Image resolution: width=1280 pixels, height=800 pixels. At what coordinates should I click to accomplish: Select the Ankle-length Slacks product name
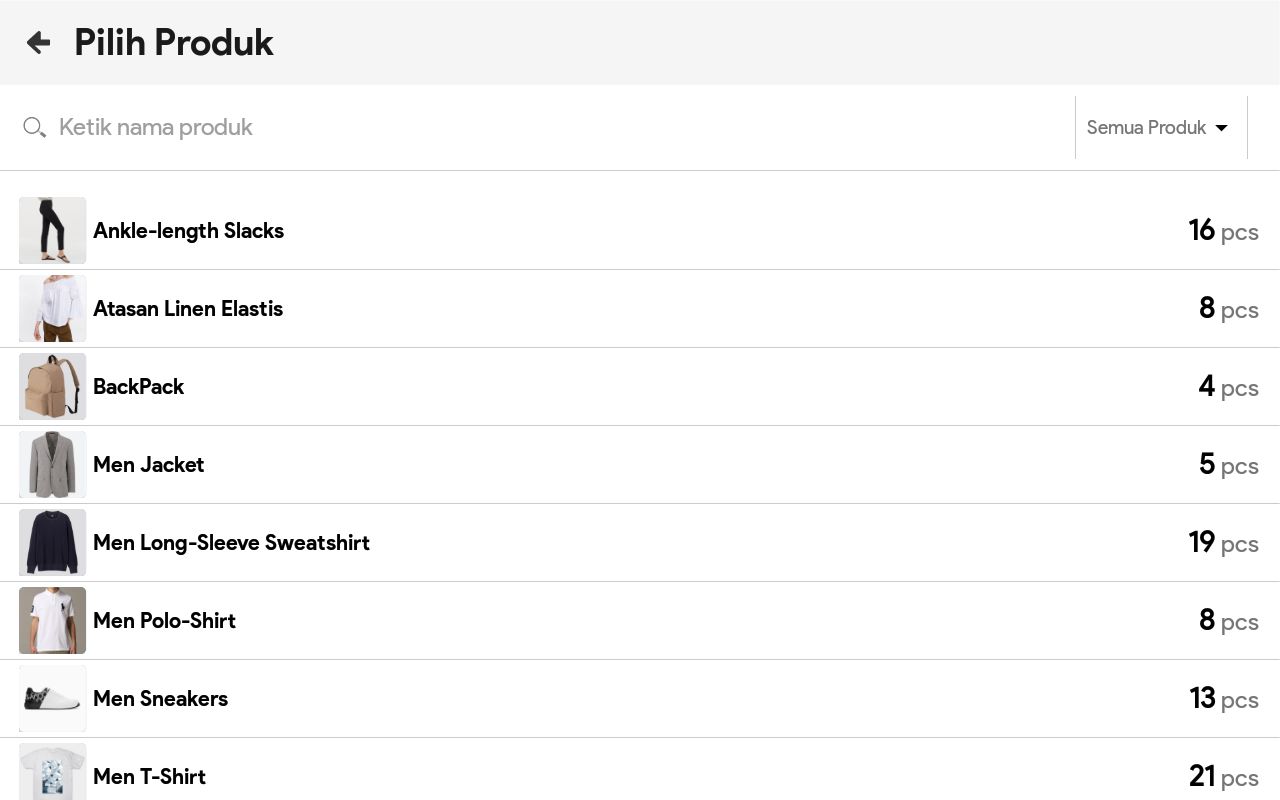pyautogui.click(x=188, y=231)
